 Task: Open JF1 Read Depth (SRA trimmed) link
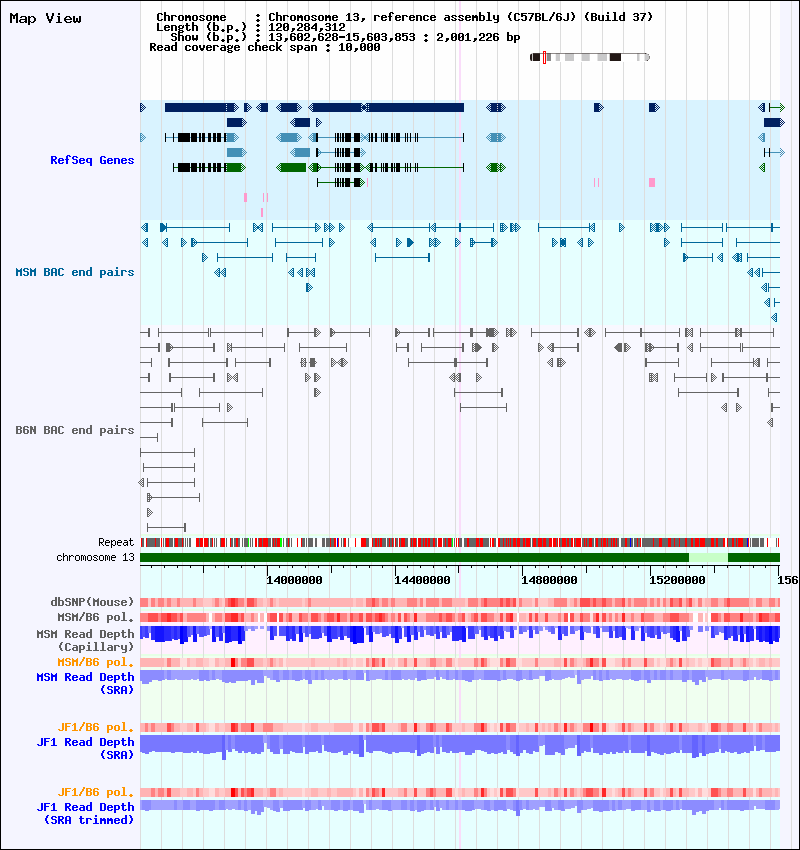click(85, 813)
